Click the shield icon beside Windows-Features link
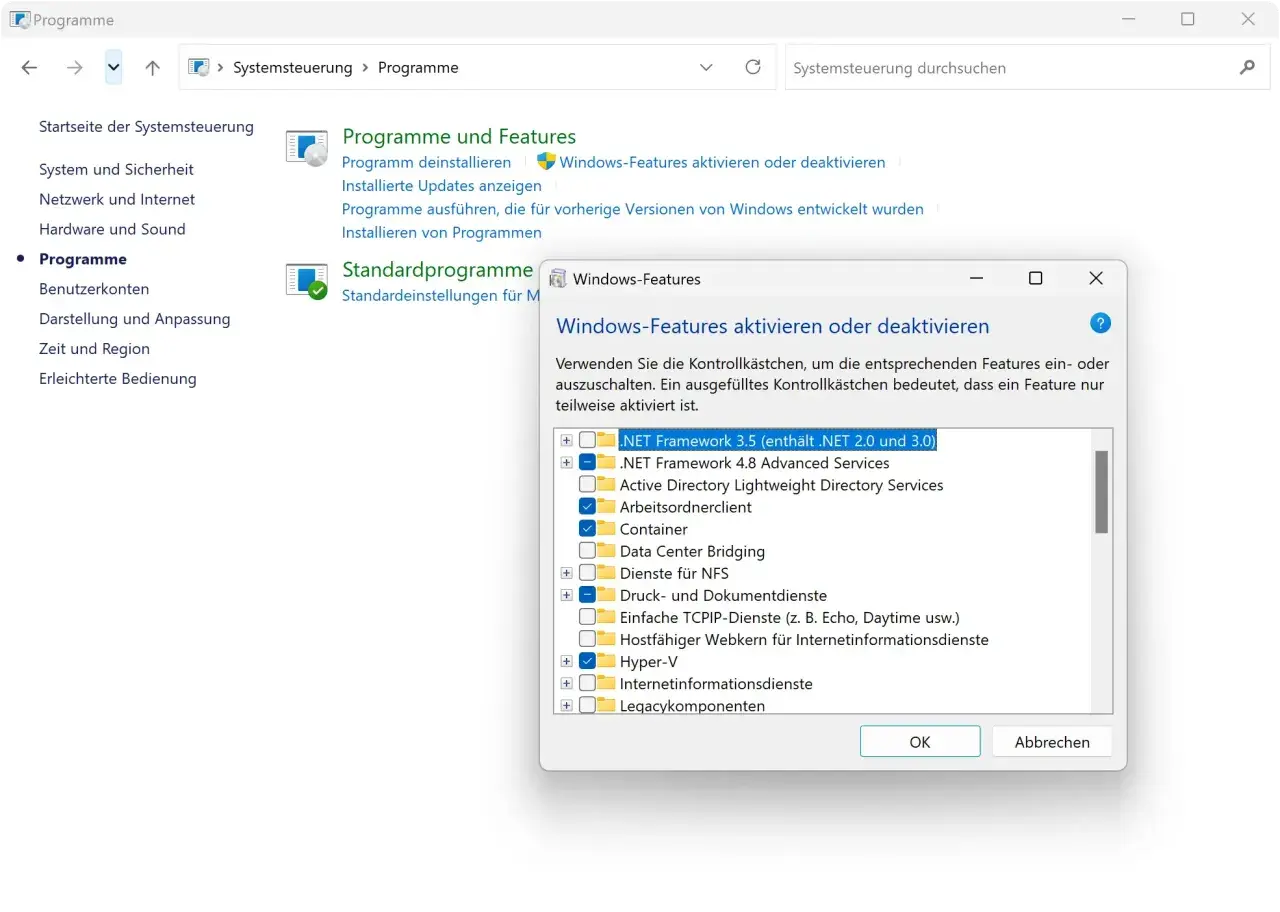The width and height of the screenshot is (1280, 912). pyautogui.click(x=546, y=161)
